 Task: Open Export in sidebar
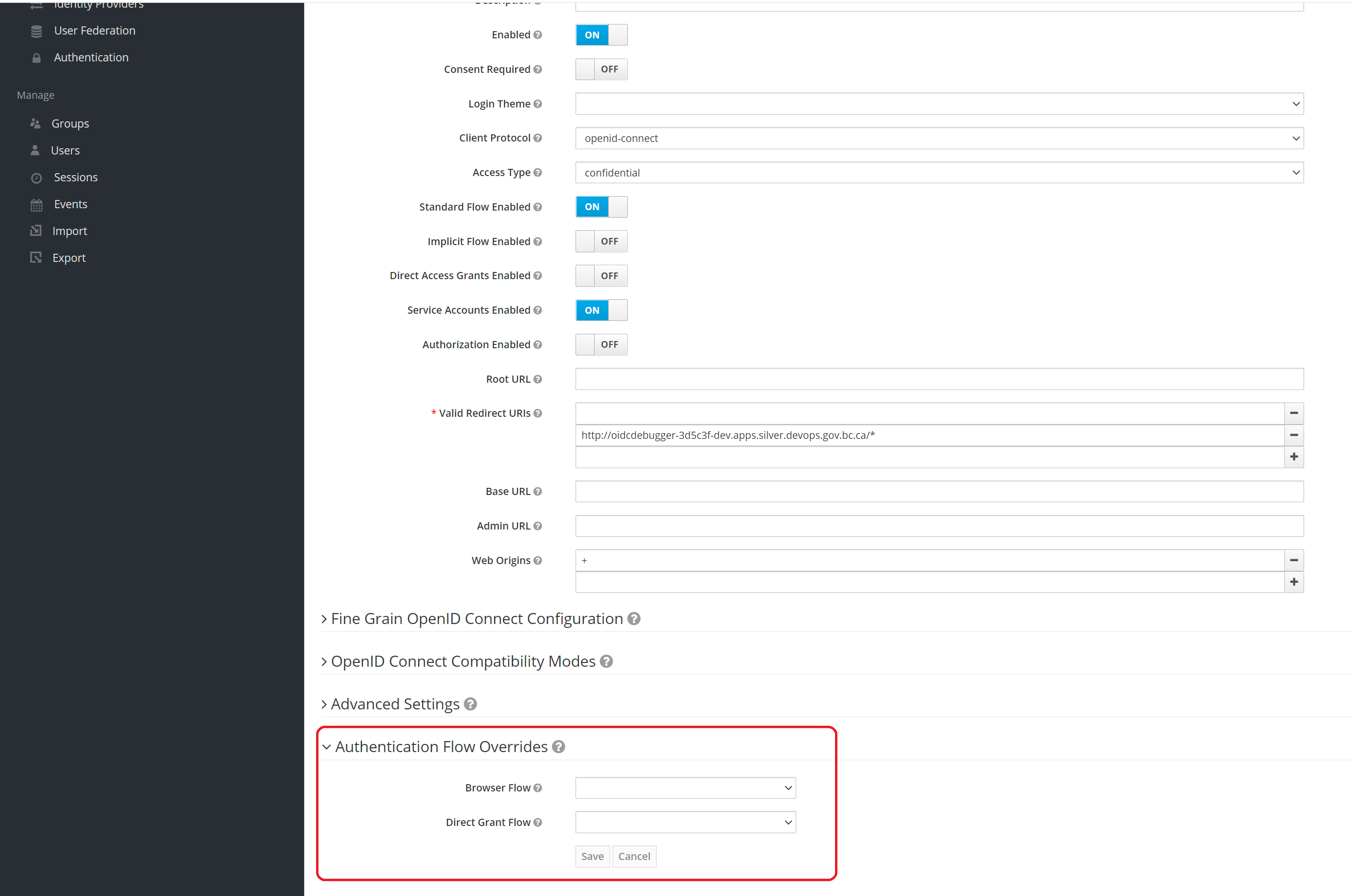(69, 258)
